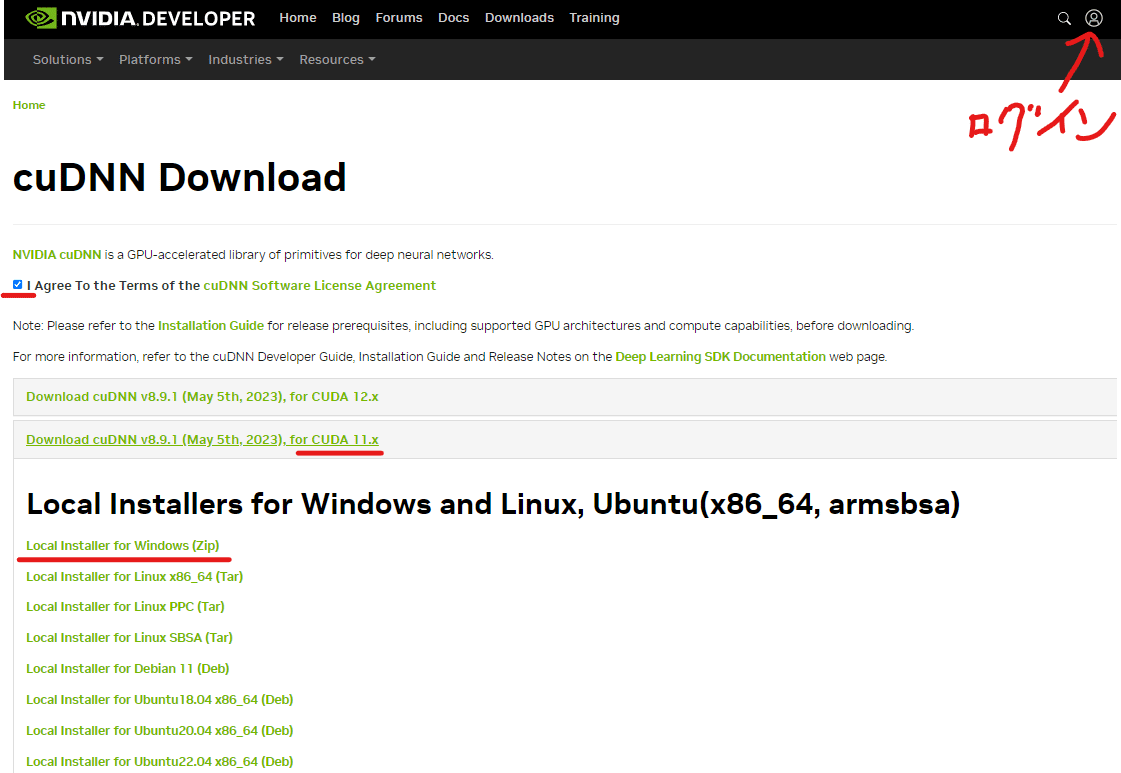The image size is (1121, 773).
Task: Download Local Installer for Ubuntu22.04 x86_64 (Deb)
Action: (x=159, y=762)
